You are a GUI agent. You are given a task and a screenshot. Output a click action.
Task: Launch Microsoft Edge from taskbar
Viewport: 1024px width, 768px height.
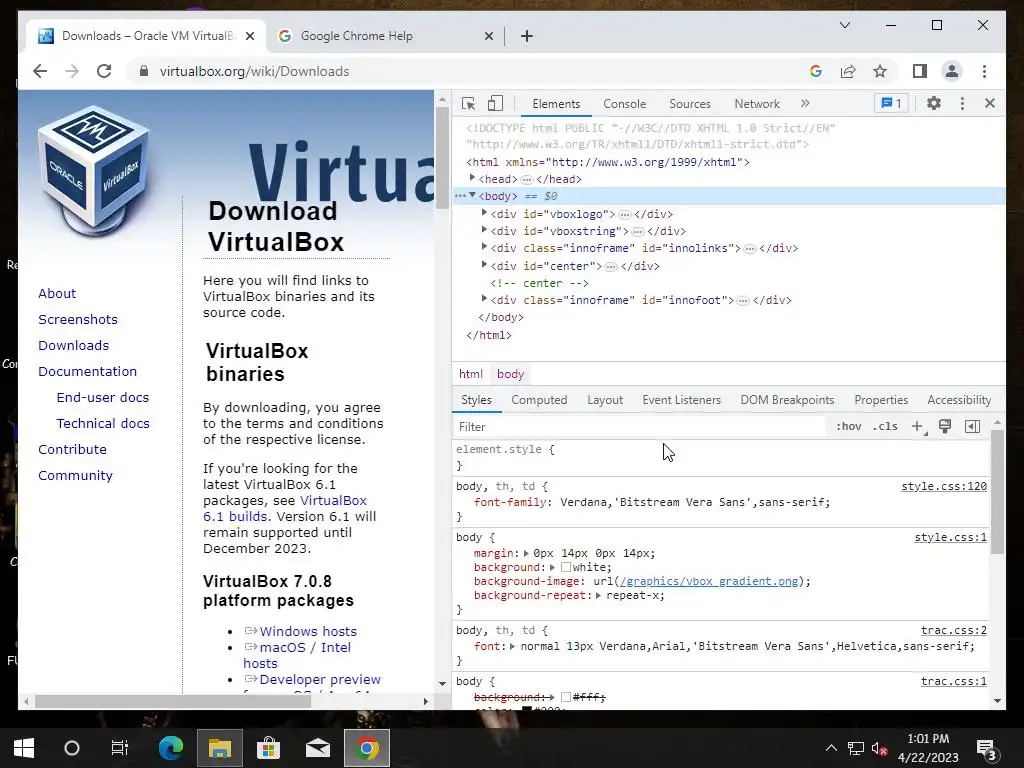pos(171,748)
